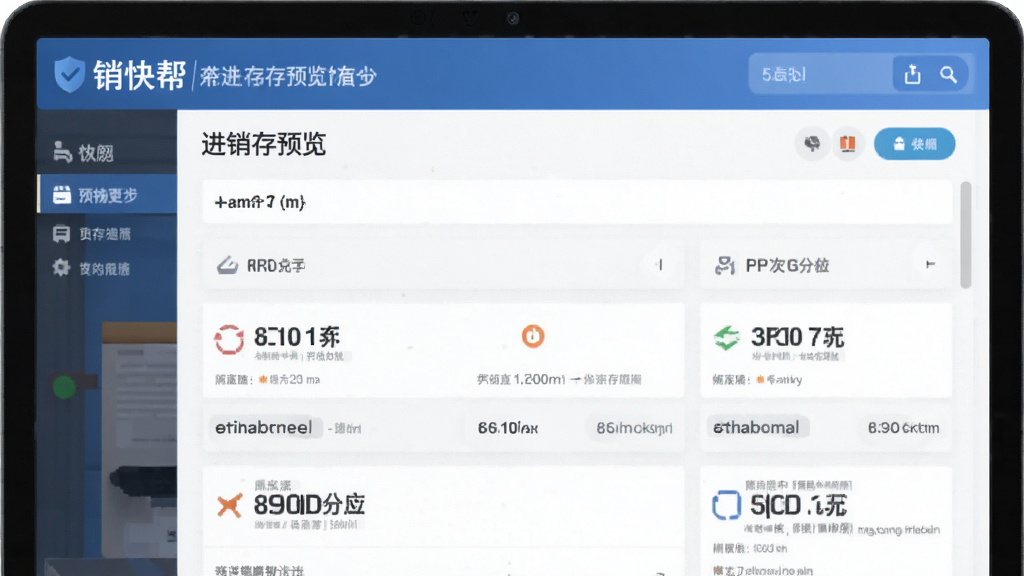The width and height of the screenshot is (1024, 576).
Task: Click the magnifier search icon in the header
Action: click(948, 74)
